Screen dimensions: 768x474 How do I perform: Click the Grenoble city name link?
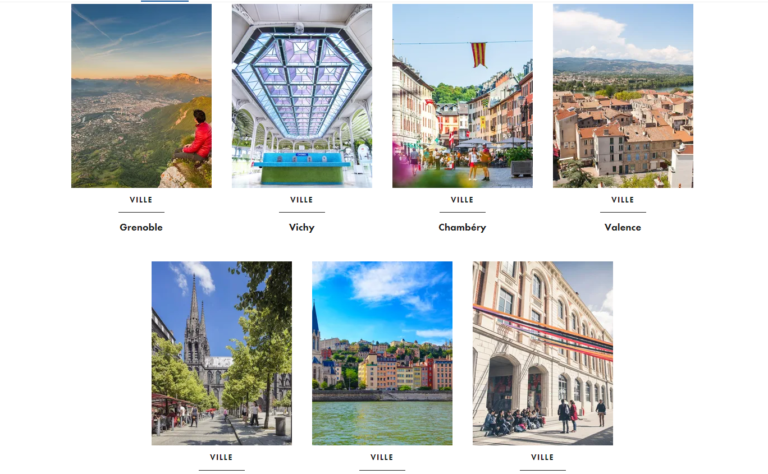pos(141,227)
